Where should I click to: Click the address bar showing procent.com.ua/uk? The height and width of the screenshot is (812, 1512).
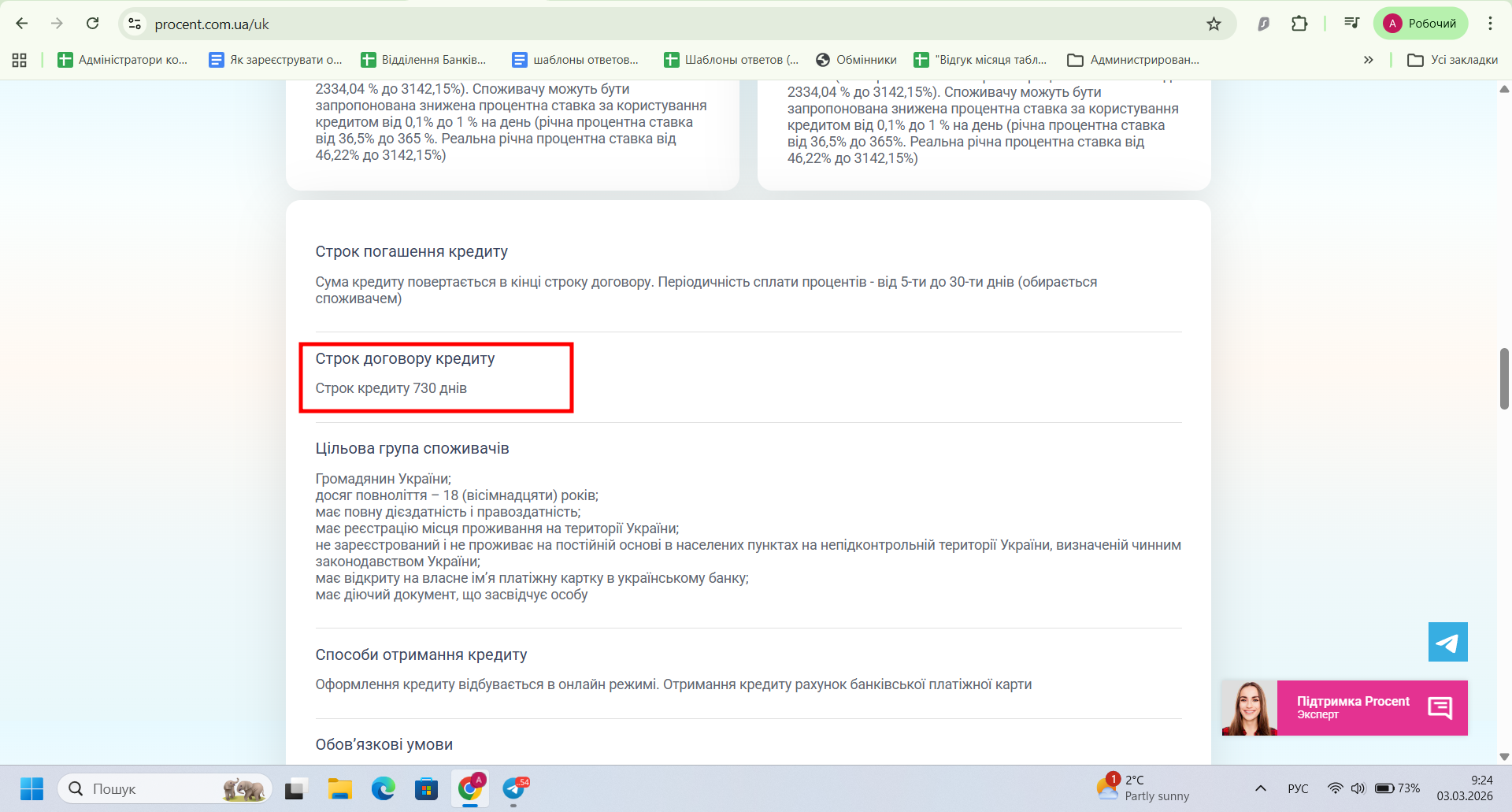pyautogui.click(x=677, y=24)
